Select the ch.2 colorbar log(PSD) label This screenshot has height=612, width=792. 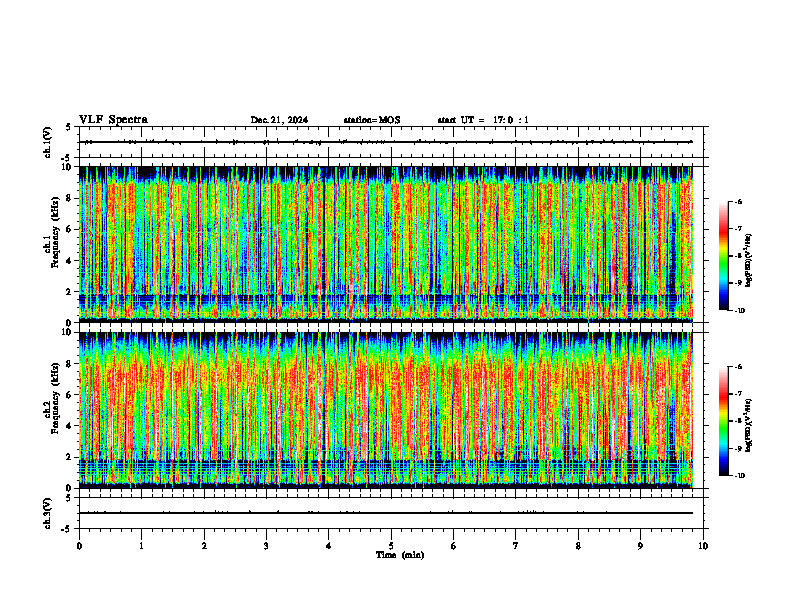point(749,426)
